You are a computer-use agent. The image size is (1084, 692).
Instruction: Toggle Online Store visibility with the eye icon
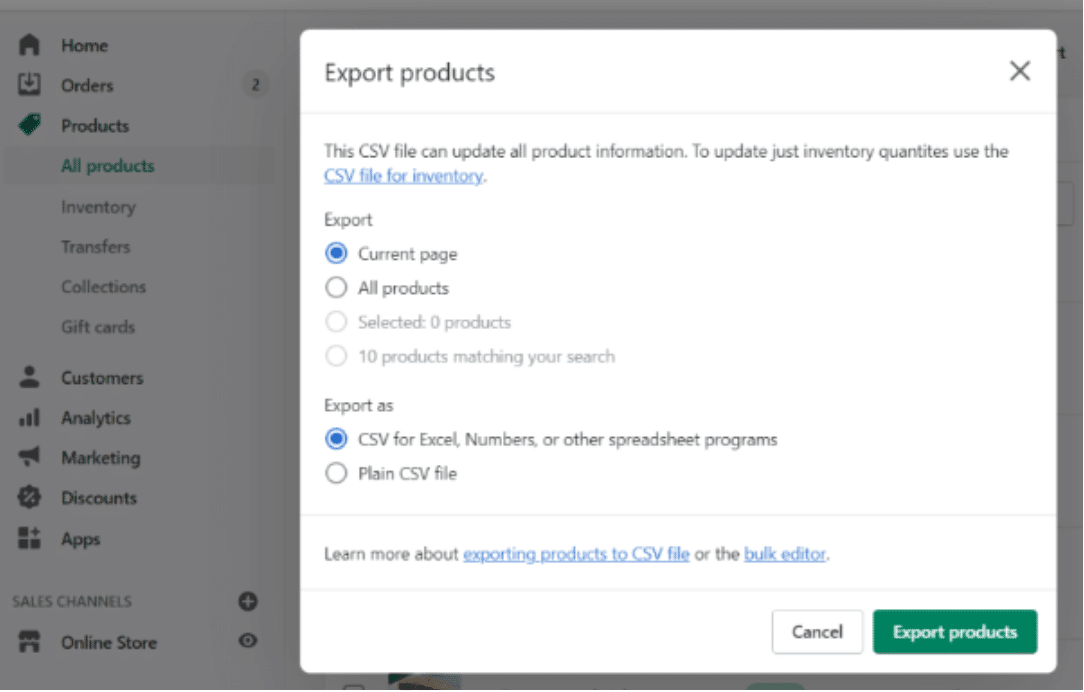(x=247, y=642)
